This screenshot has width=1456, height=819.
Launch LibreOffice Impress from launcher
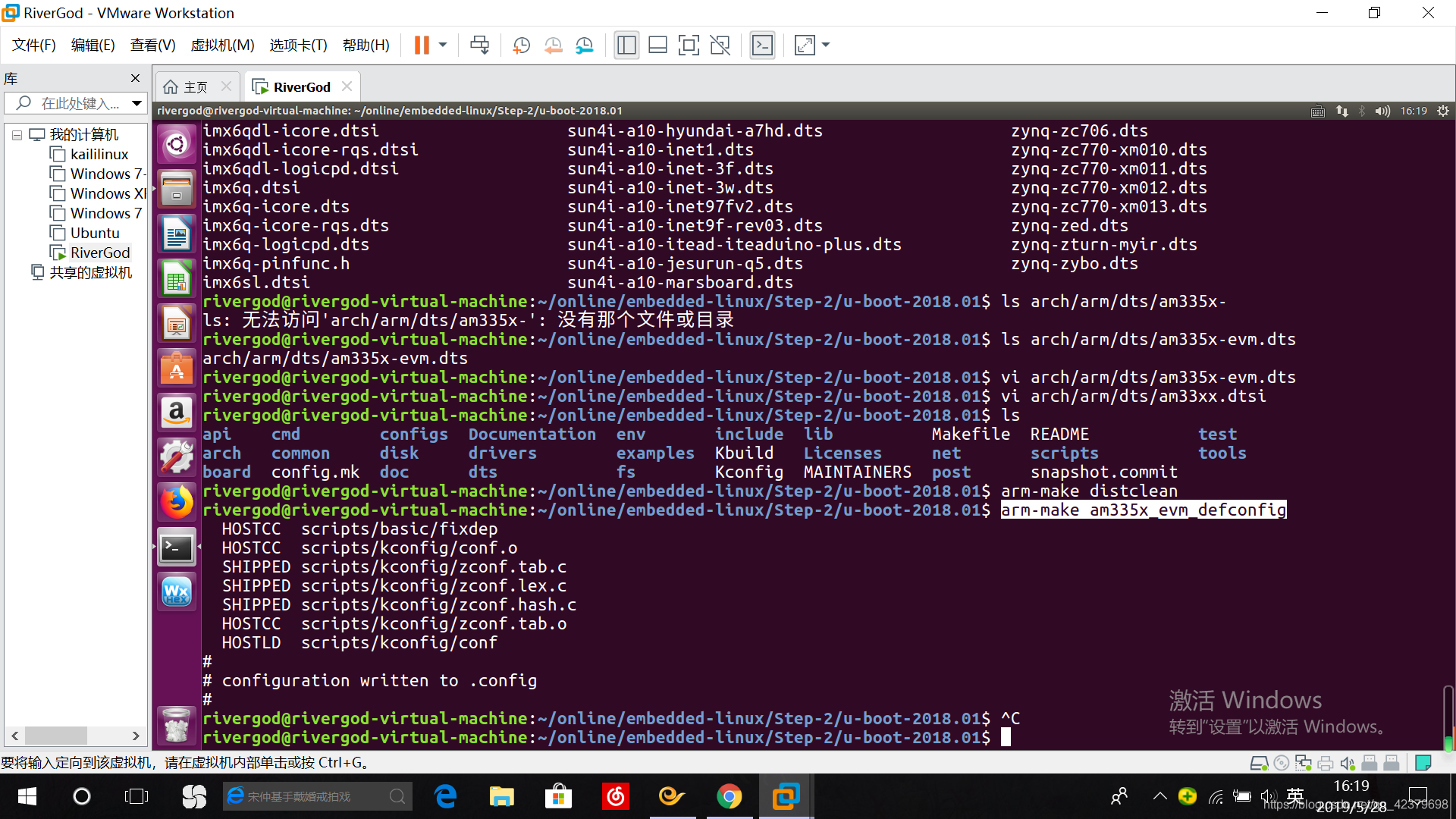pyautogui.click(x=177, y=323)
